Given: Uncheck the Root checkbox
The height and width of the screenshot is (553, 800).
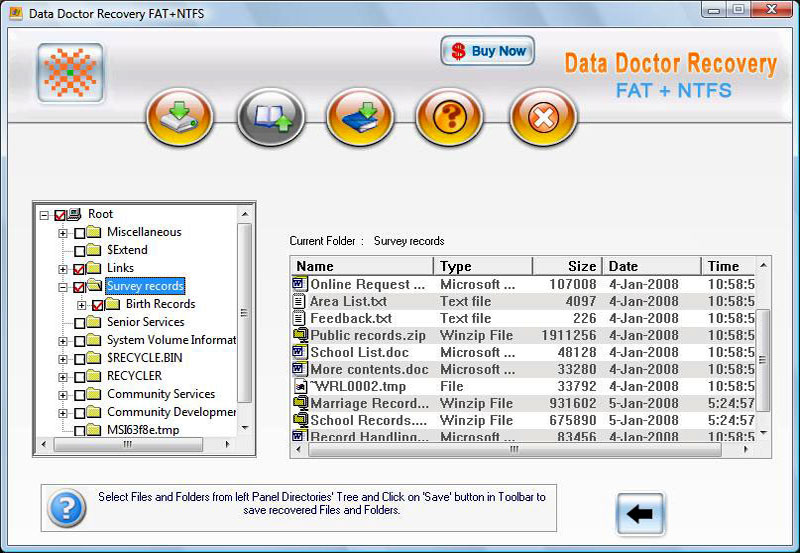Looking at the screenshot, I should click(x=60, y=215).
